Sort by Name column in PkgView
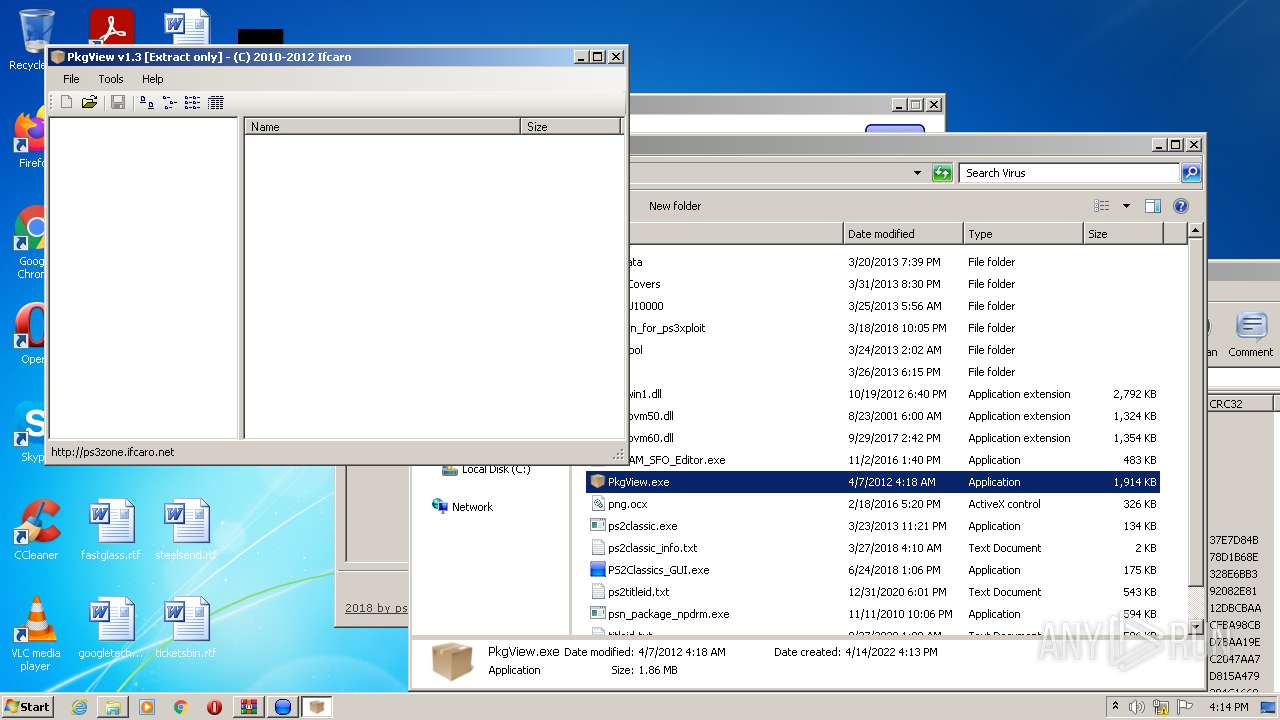 pos(382,126)
